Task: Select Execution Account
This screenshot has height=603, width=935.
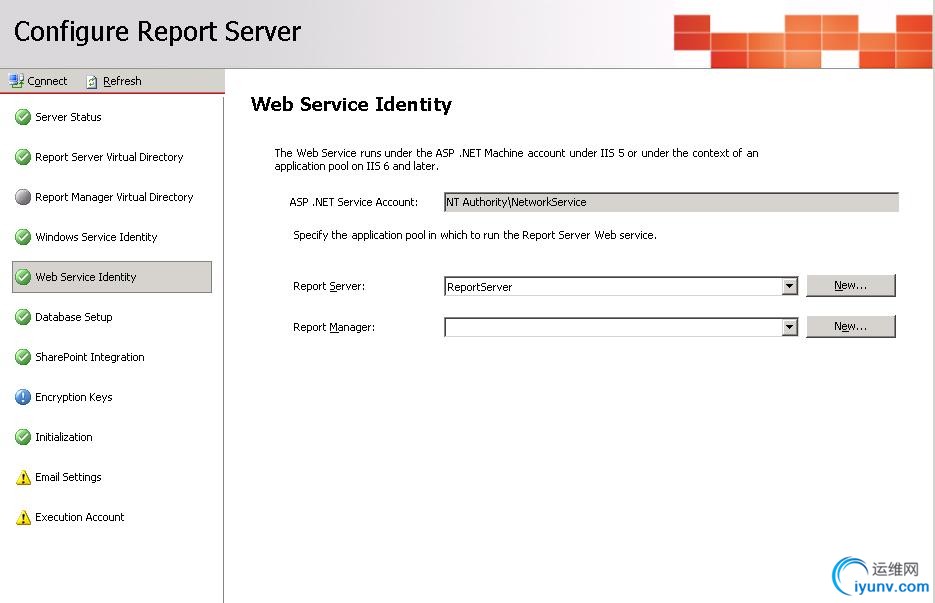Action: 79,517
